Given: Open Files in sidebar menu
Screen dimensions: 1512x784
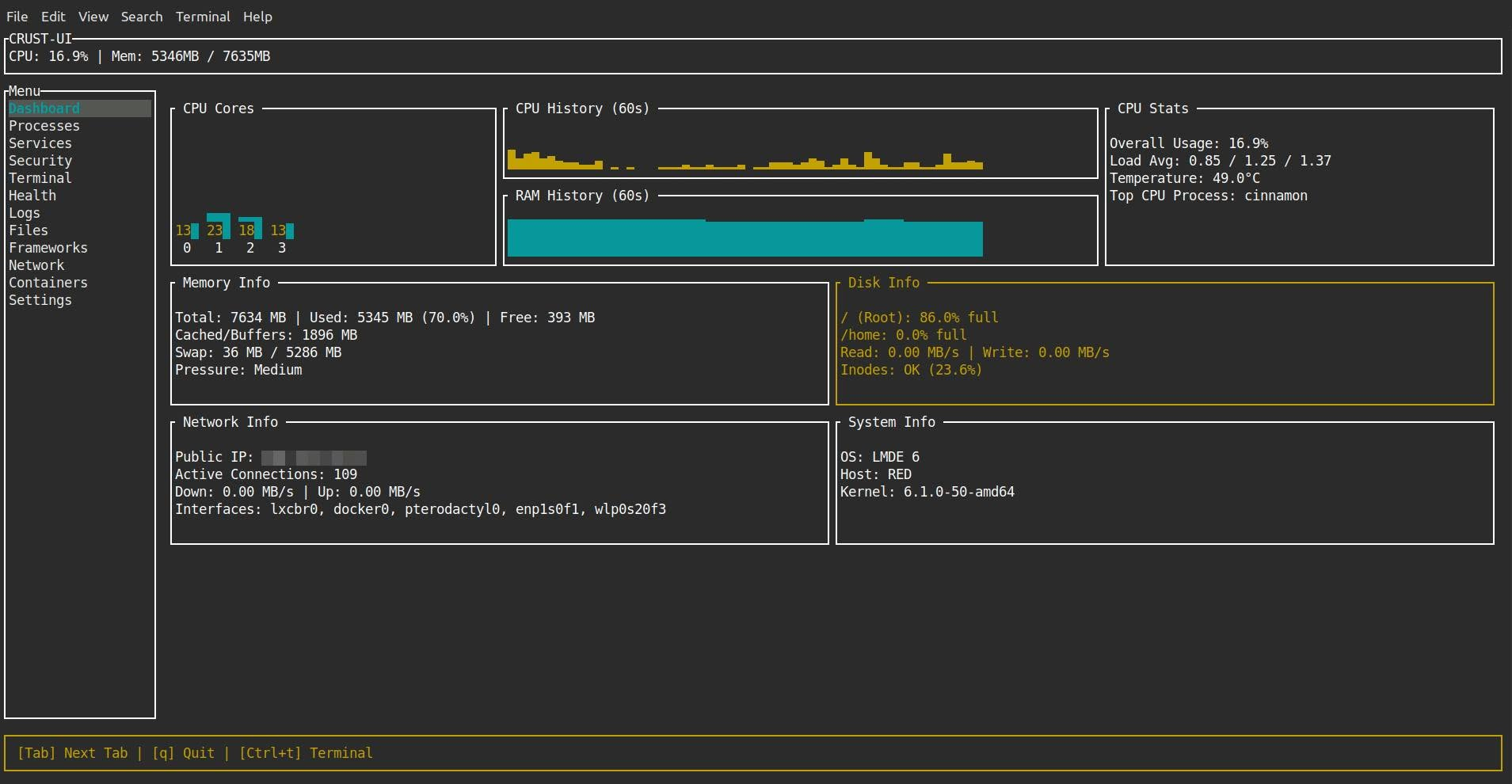Looking at the screenshot, I should pyautogui.click(x=29, y=230).
